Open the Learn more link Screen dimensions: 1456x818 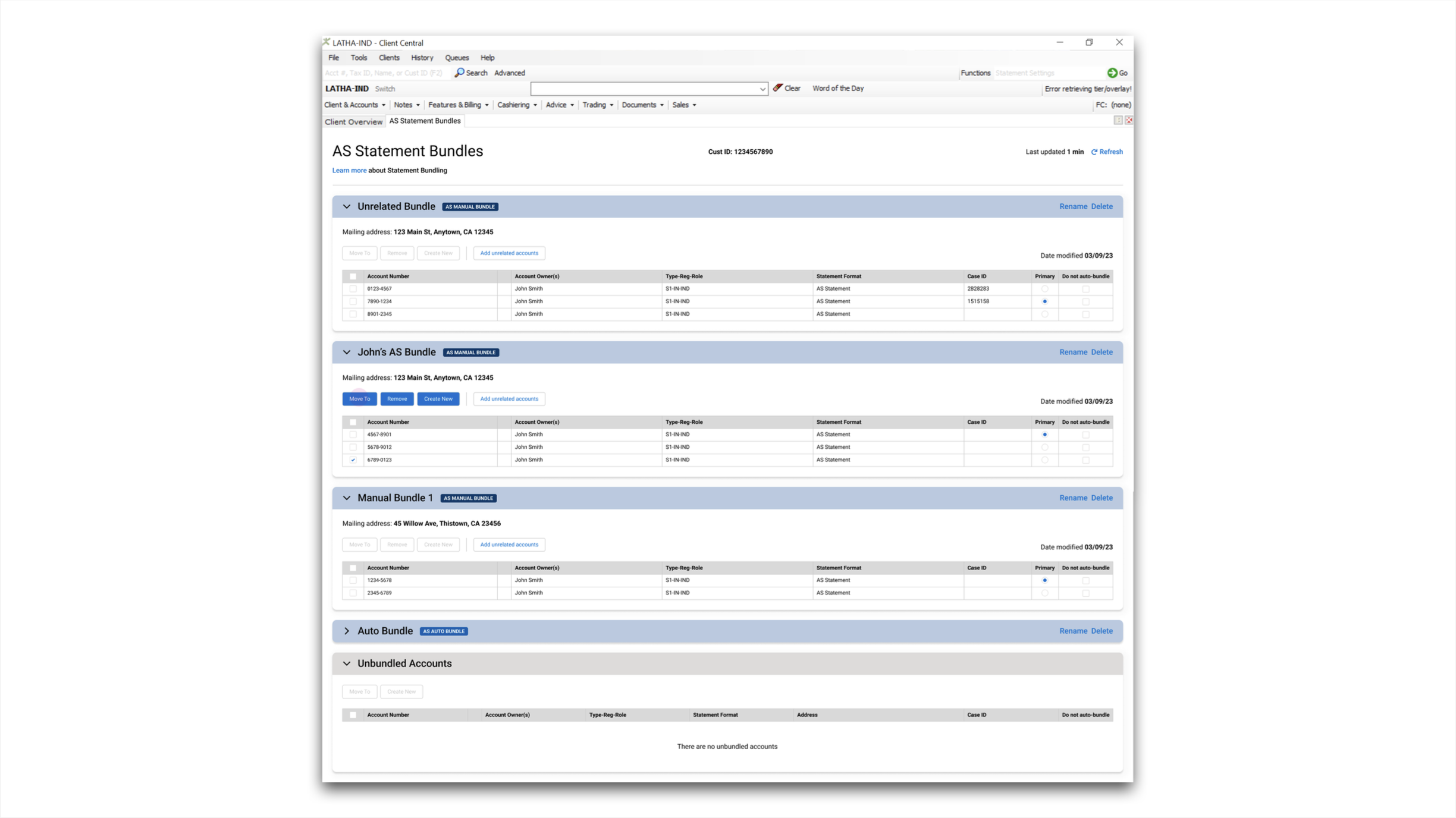[349, 171]
